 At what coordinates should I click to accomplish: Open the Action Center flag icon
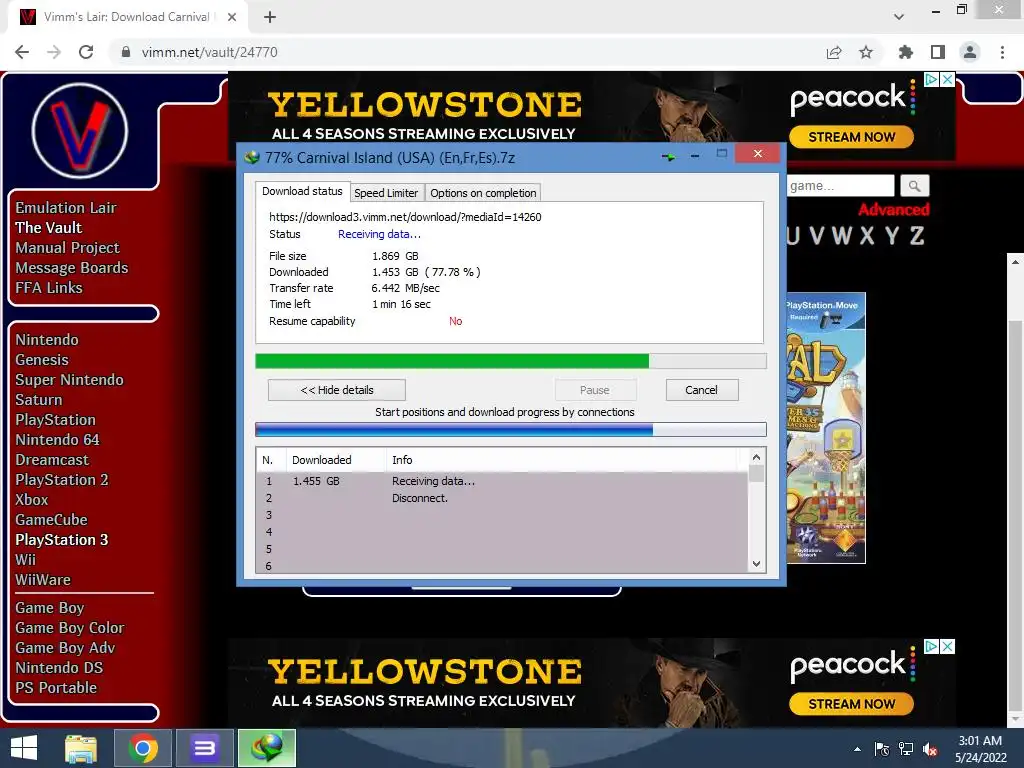882,749
